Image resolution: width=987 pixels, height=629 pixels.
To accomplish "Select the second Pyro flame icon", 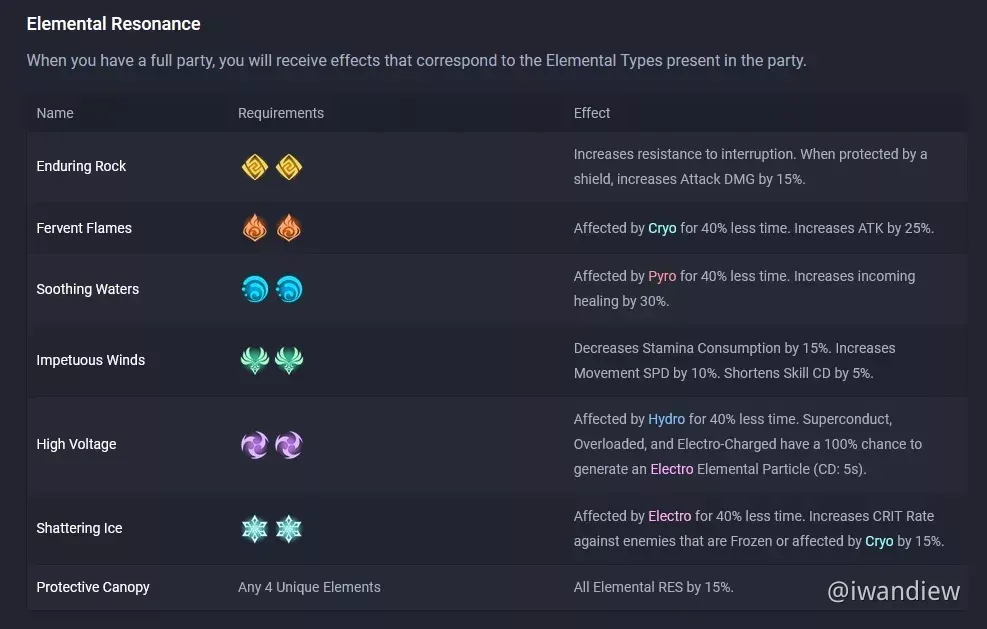I will pyautogui.click(x=289, y=228).
